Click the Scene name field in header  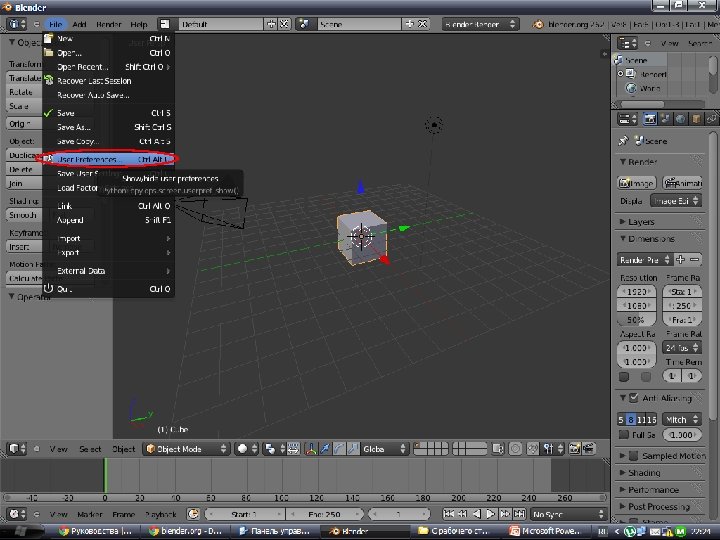coord(359,24)
